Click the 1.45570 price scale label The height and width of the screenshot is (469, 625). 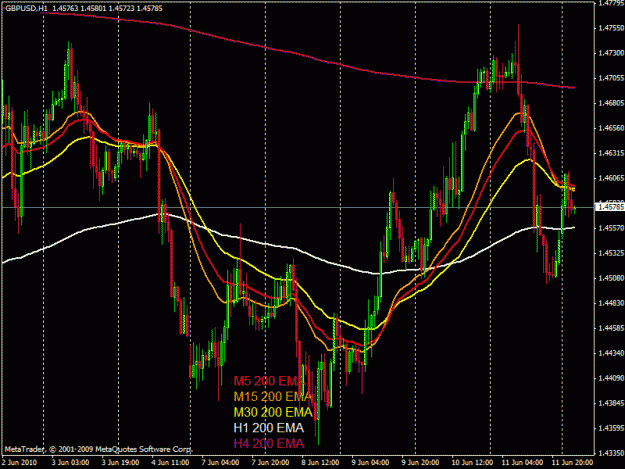(x=611, y=228)
